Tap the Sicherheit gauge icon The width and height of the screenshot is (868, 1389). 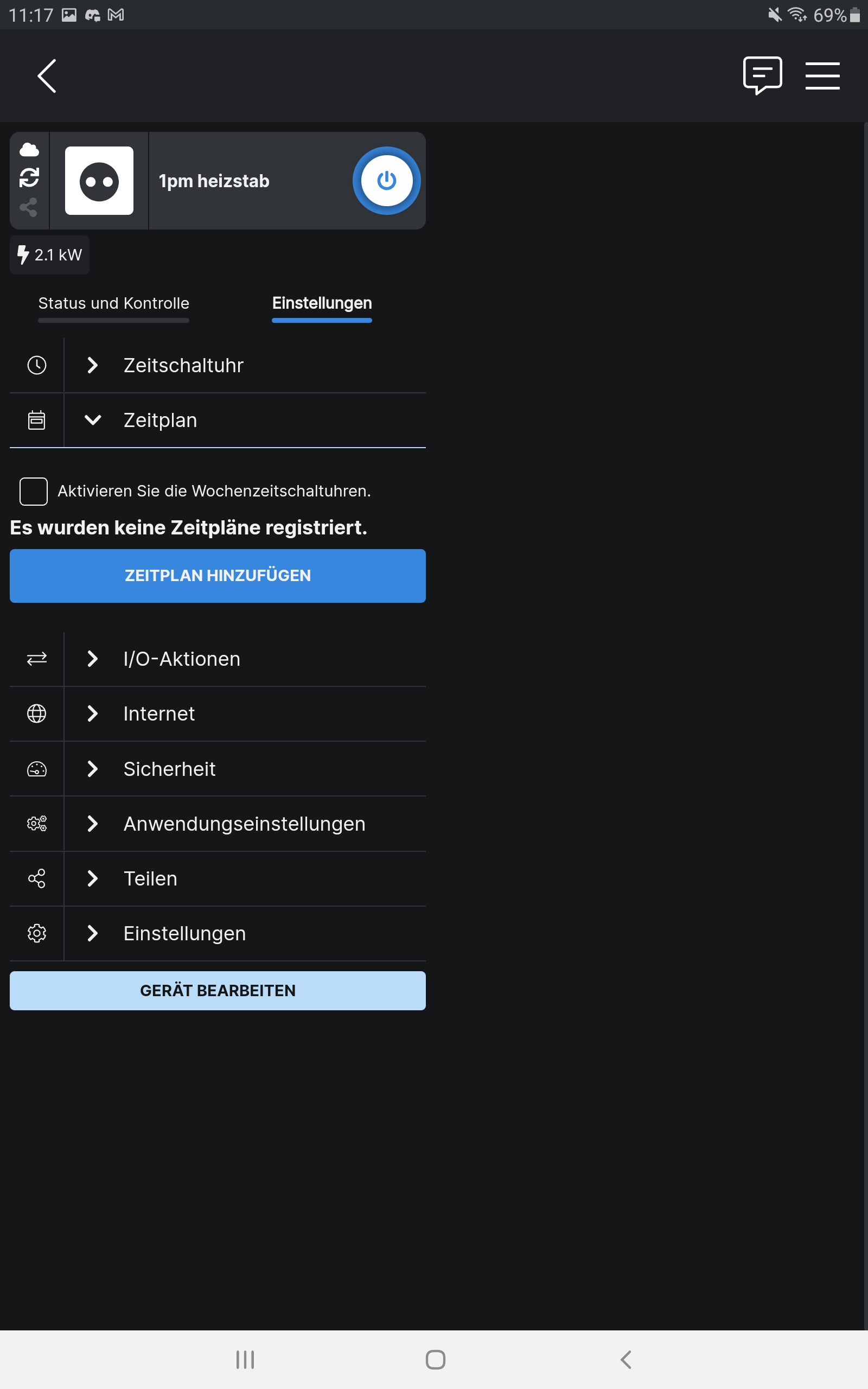[37, 769]
